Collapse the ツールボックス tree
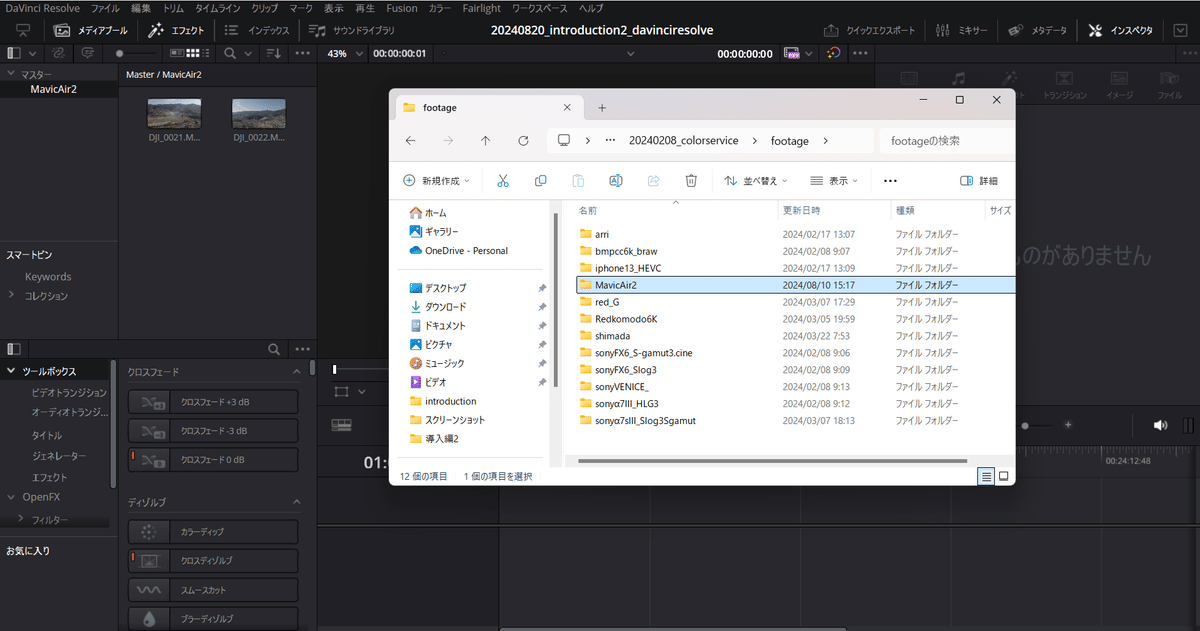1200x631 pixels. click(12, 371)
